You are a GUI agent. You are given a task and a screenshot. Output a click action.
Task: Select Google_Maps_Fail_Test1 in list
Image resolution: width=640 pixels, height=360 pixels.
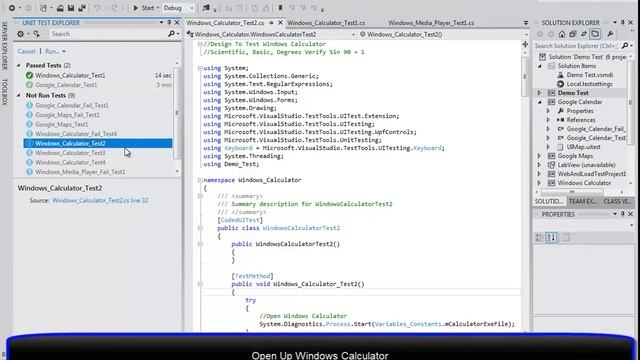(x=67, y=115)
